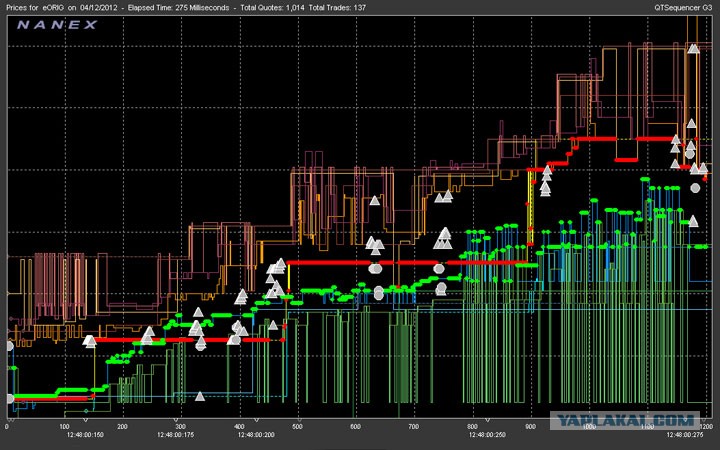Click the x-axis tick label '100'

64,427
